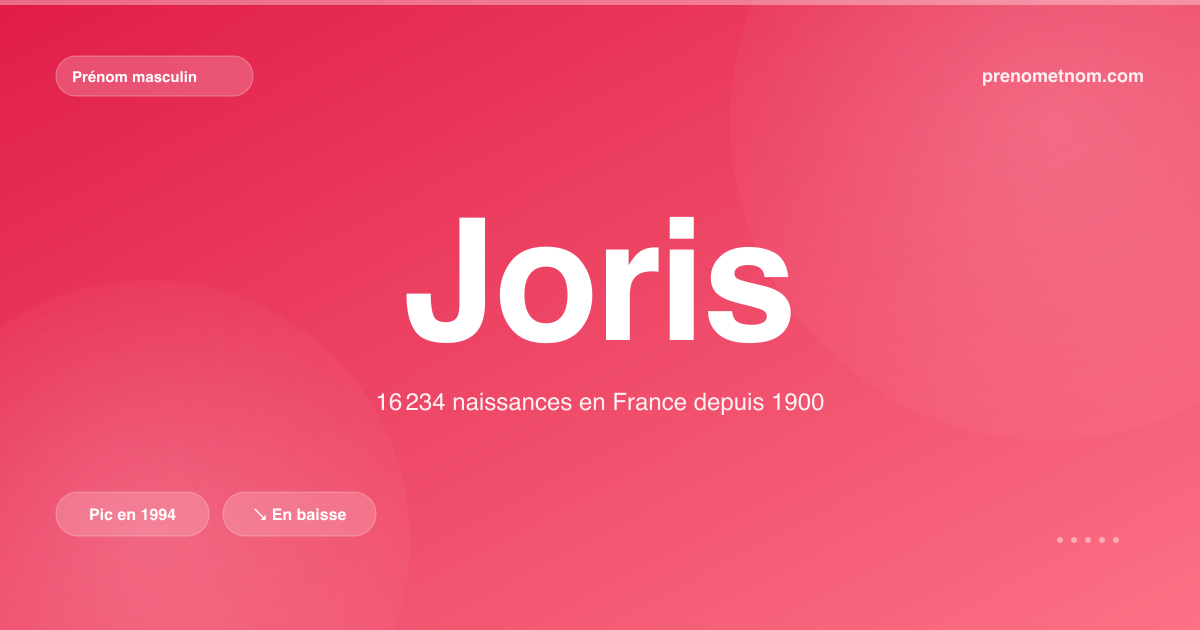This screenshot has width=1200, height=630.
Task: Click the En baisse trend badge
Action: (299, 514)
